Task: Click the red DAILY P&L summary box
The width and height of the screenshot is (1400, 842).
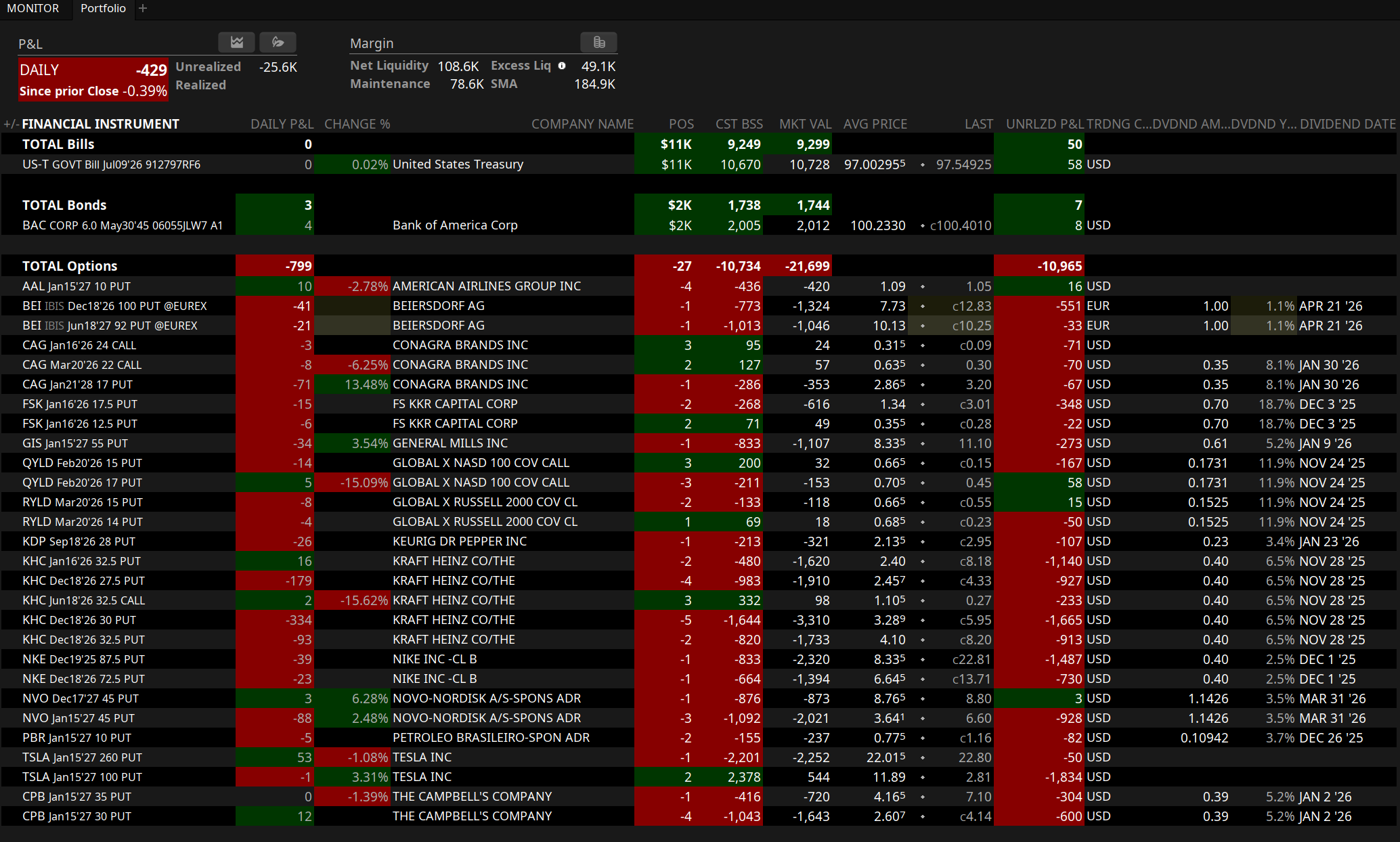Action: 93,79
